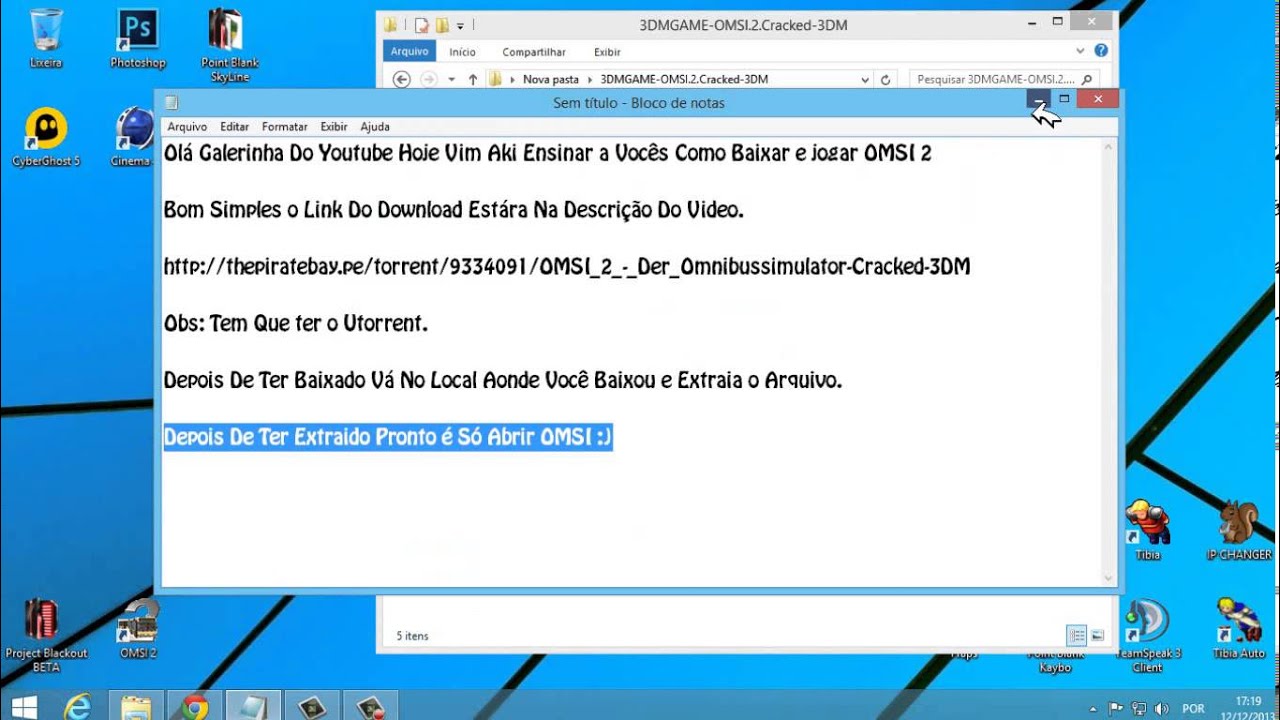Open the OMSI 2 desktop shortcut
1280x720 pixels.
pos(138,629)
